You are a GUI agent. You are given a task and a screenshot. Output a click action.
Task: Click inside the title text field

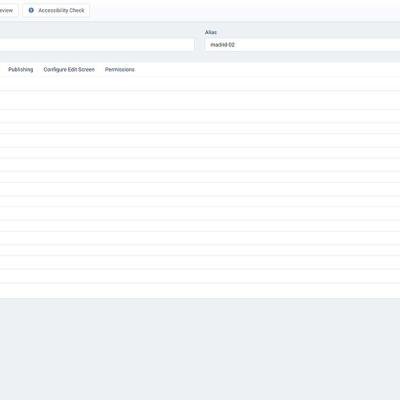pyautogui.click(x=97, y=45)
